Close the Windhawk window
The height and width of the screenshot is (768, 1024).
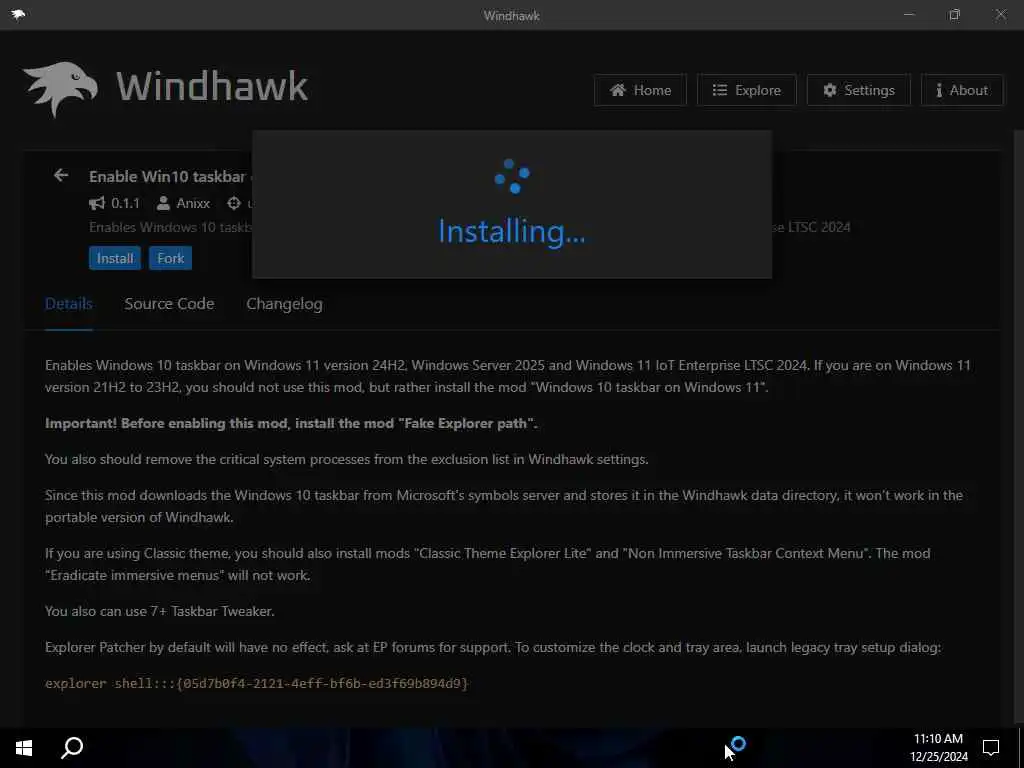click(x=1000, y=14)
